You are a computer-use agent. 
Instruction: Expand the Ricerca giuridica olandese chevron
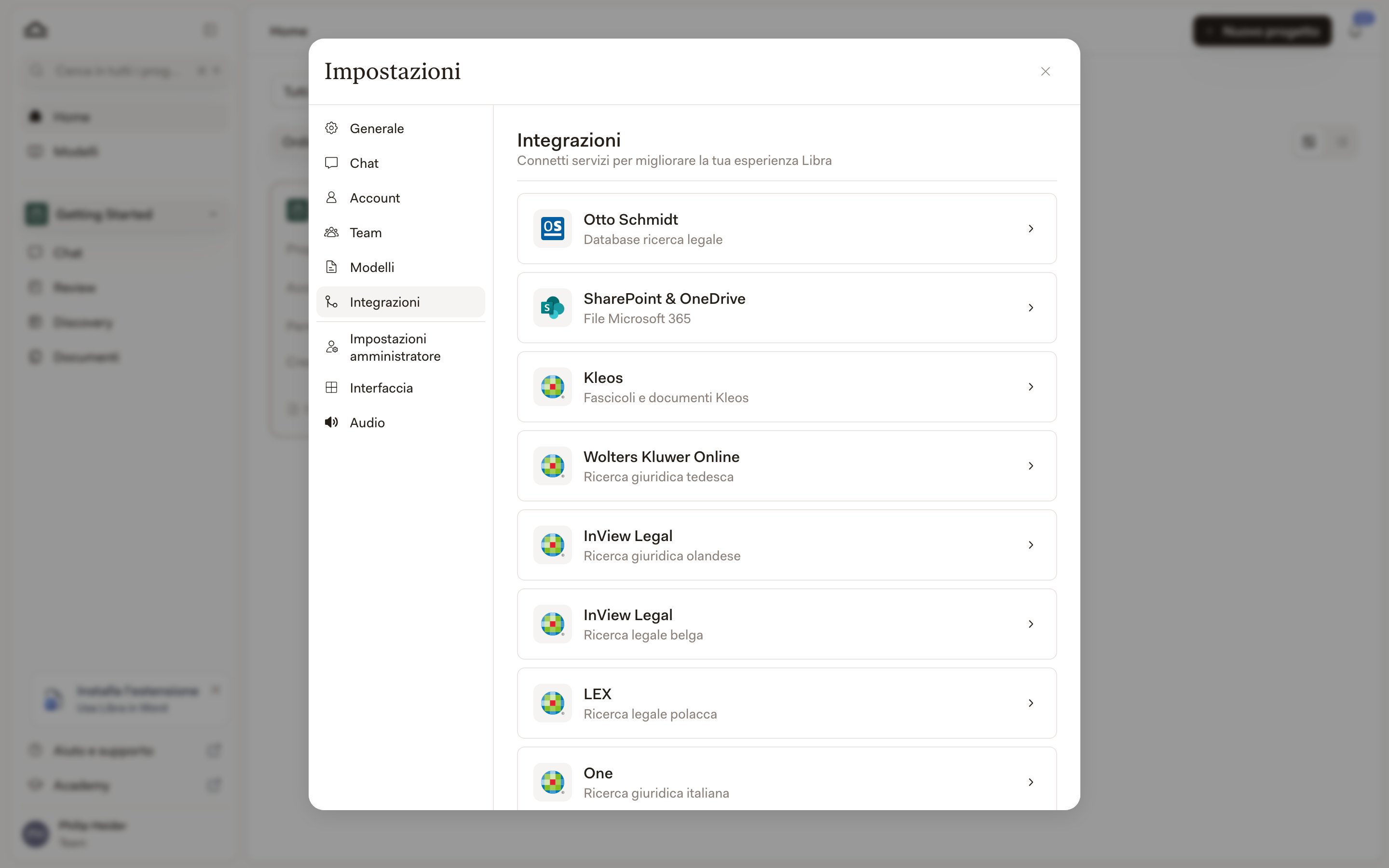pyautogui.click(x=1031, y=545)
